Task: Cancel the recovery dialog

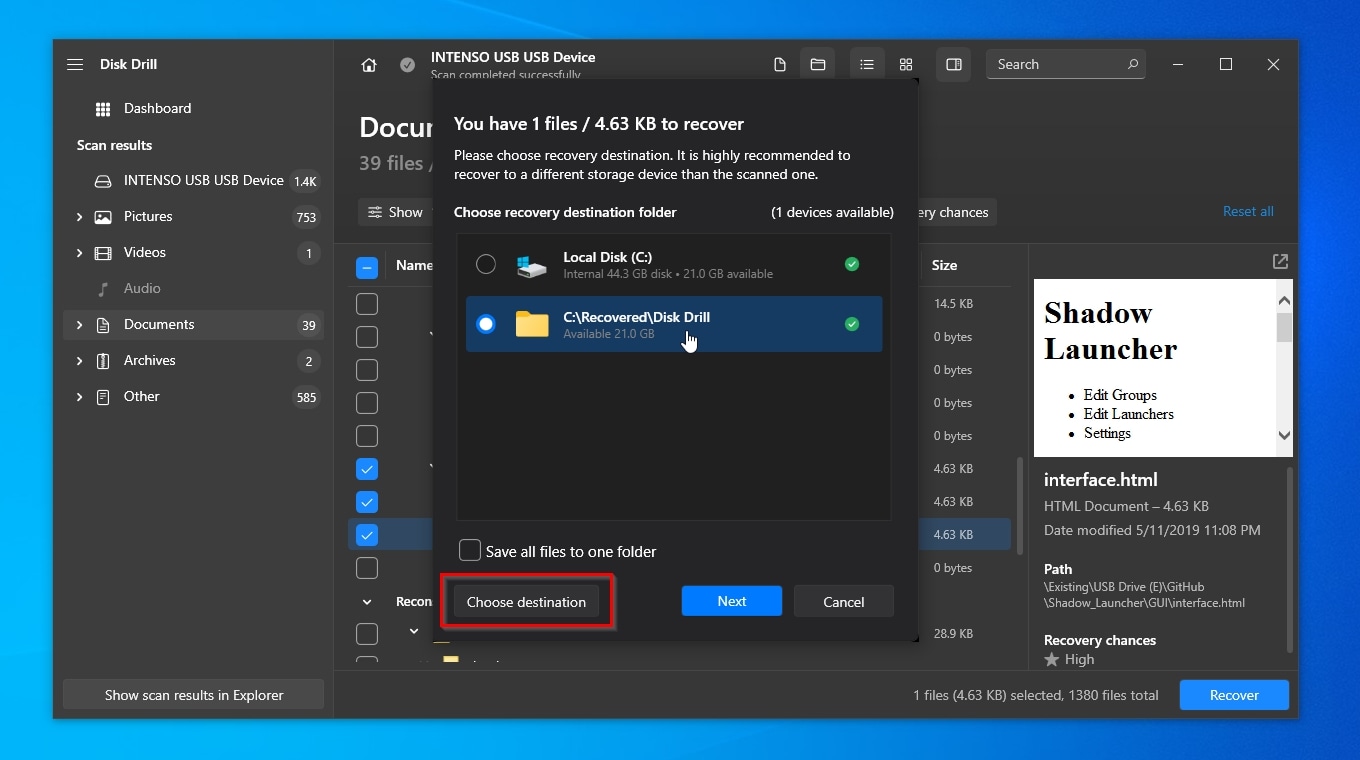Action: (844, 602)
